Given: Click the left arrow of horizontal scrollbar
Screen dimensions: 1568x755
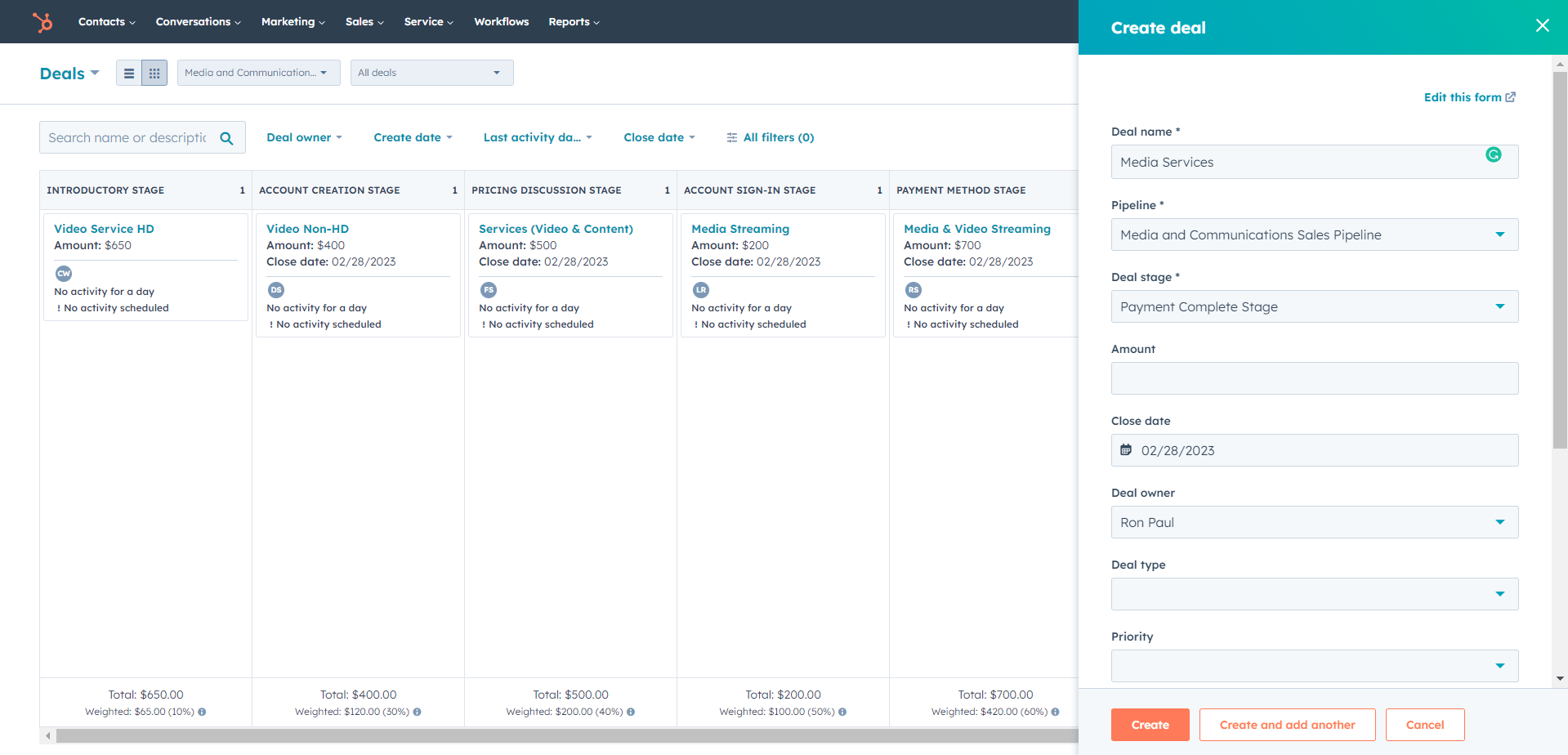Looking at the screenshot, I should [x=48, y=736].
